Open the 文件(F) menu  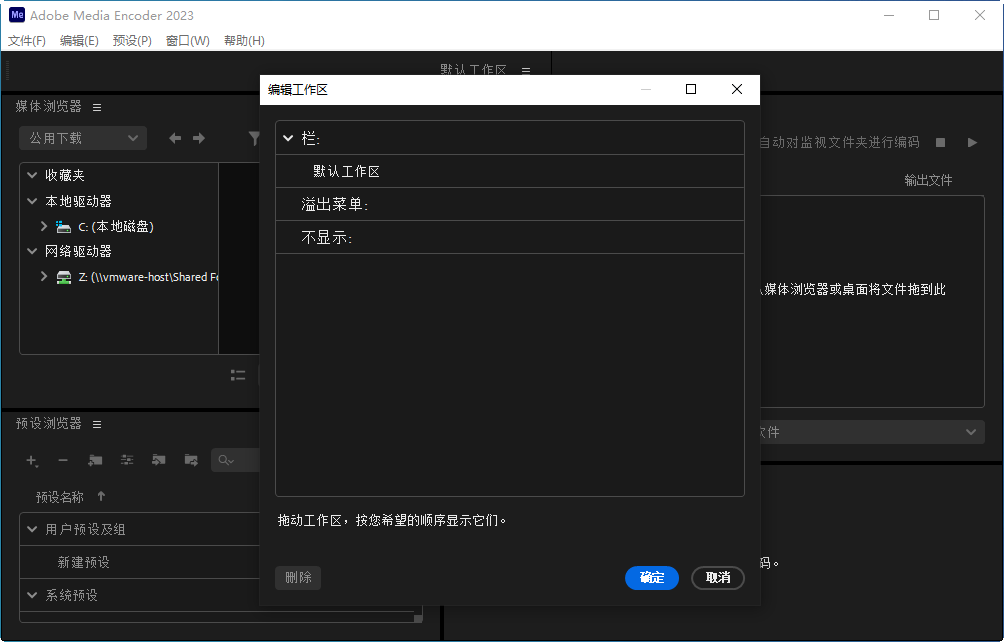[x=27, y=41]
